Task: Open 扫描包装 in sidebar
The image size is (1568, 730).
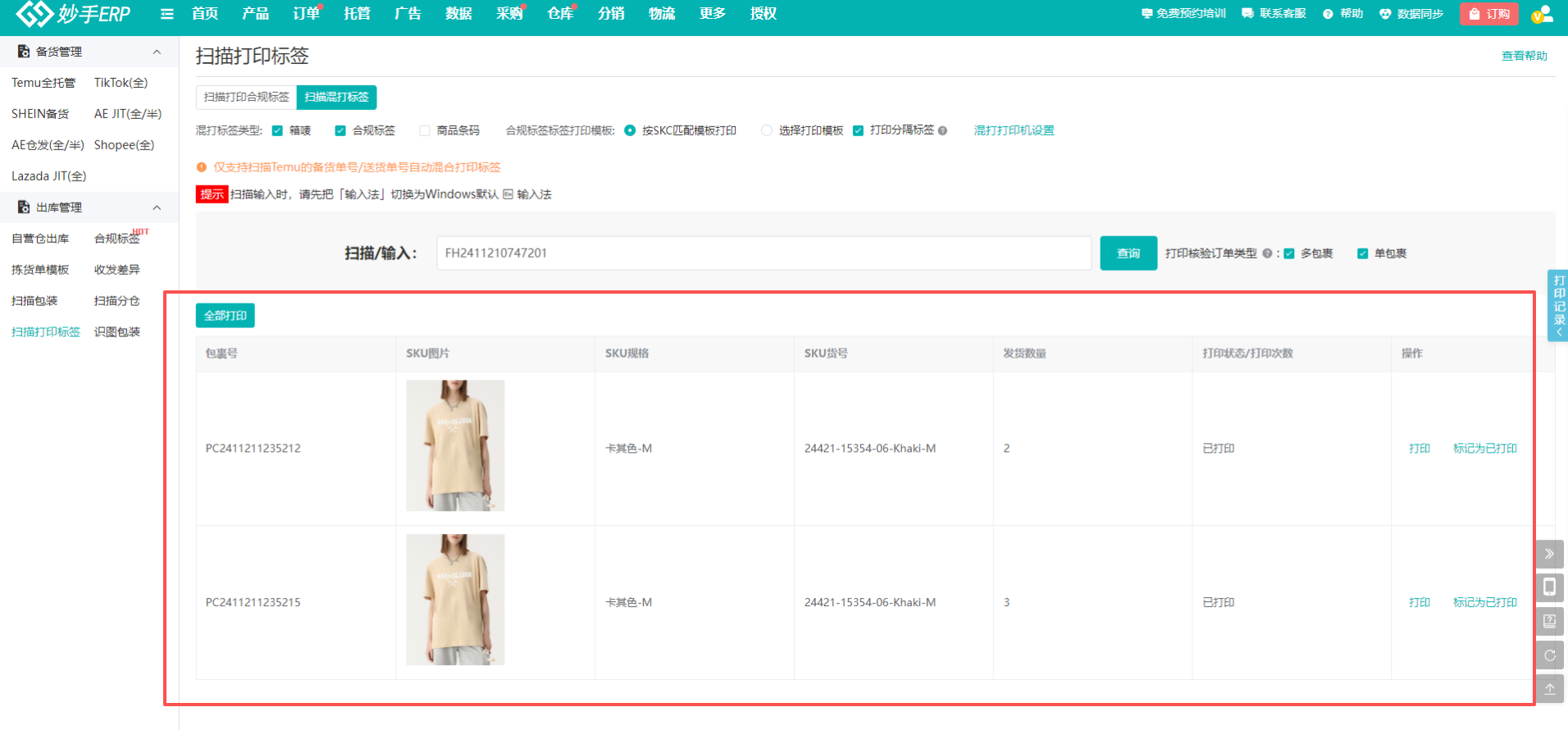Action: (34, 301)
